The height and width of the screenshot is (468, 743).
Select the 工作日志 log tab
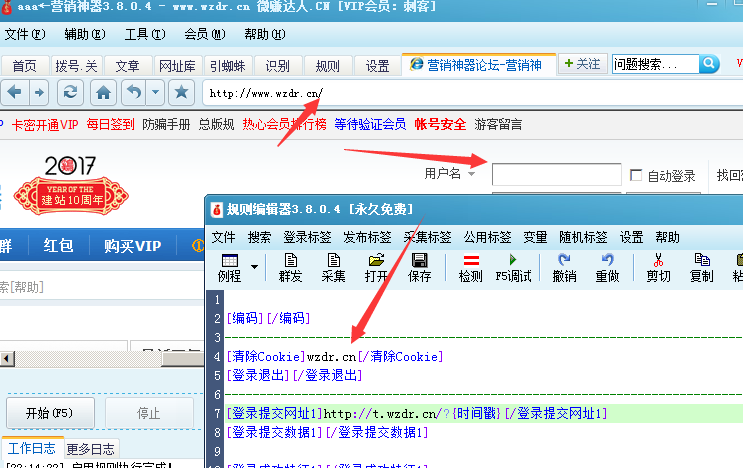tap(32, 448)
